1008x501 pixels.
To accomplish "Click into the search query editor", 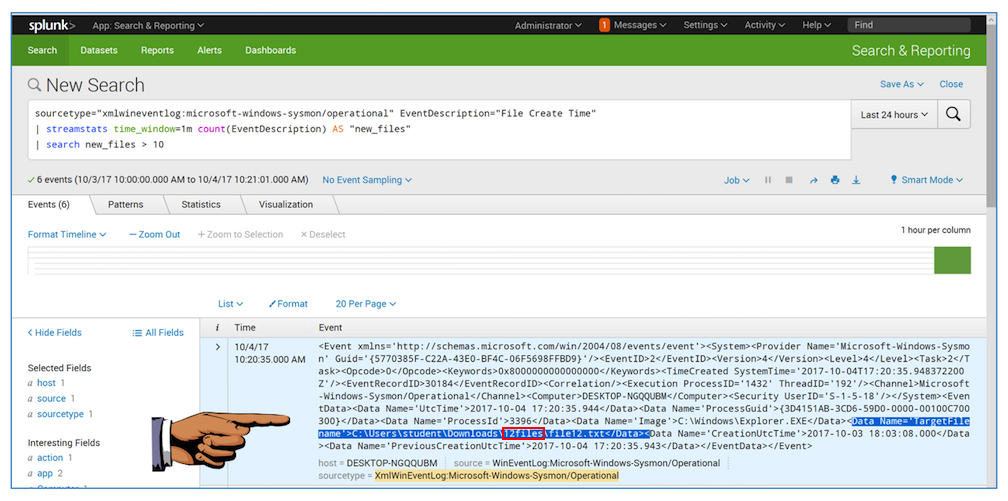I will [440, 129].
